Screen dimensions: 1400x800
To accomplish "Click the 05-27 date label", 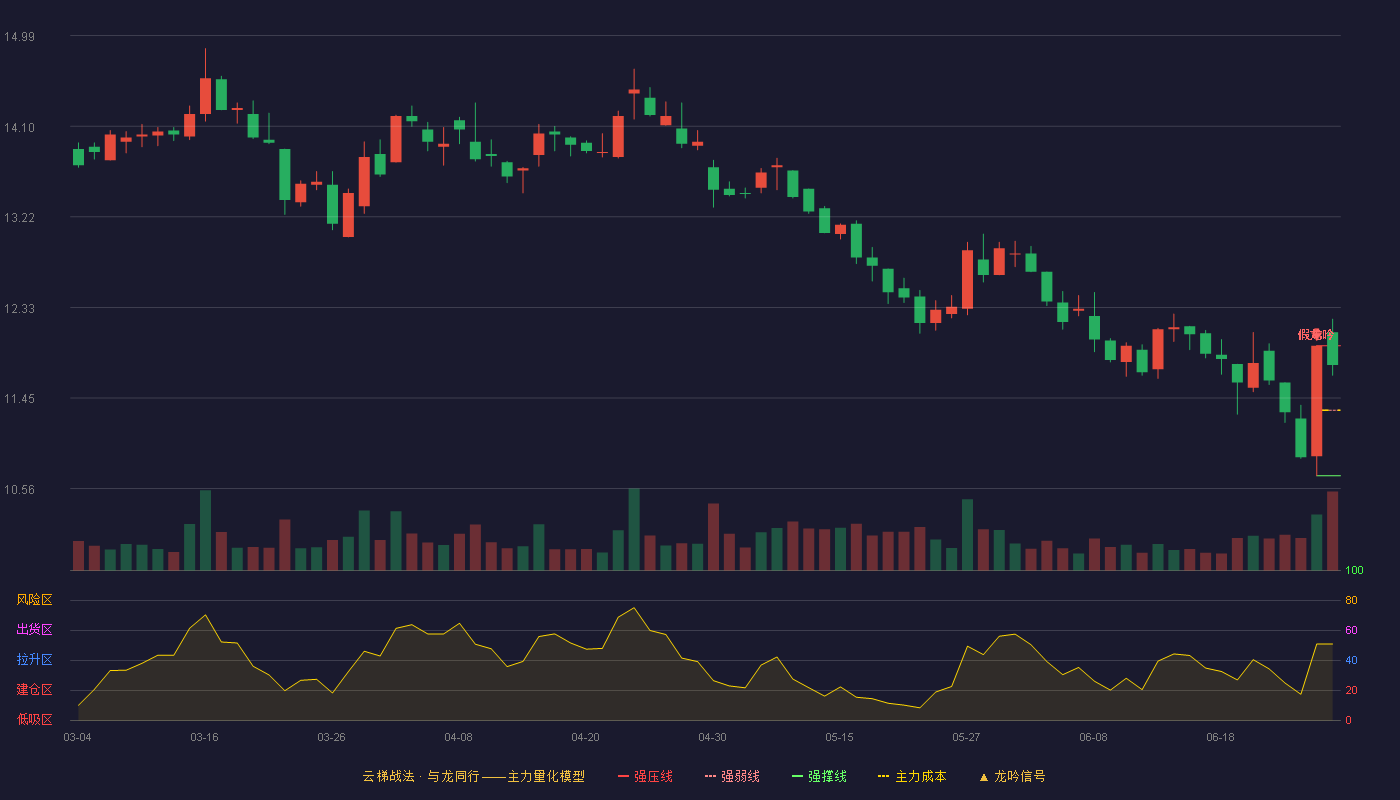I will coord(966,737).
